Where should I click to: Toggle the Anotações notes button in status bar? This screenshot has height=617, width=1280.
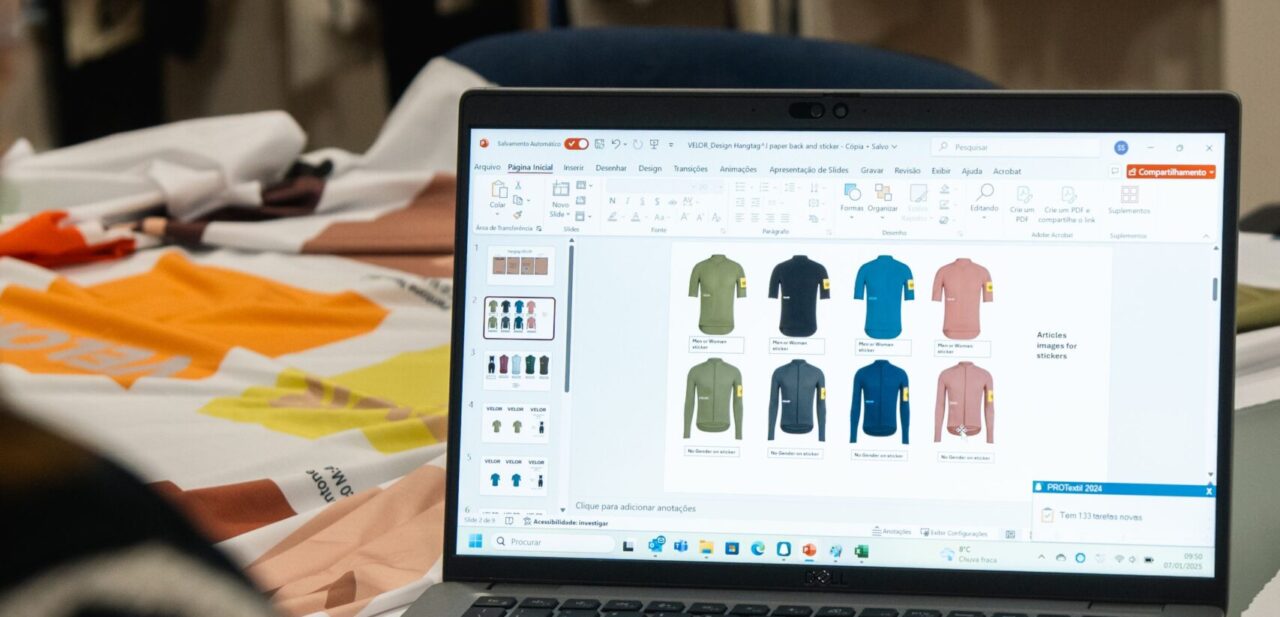[x=891, y=532]
